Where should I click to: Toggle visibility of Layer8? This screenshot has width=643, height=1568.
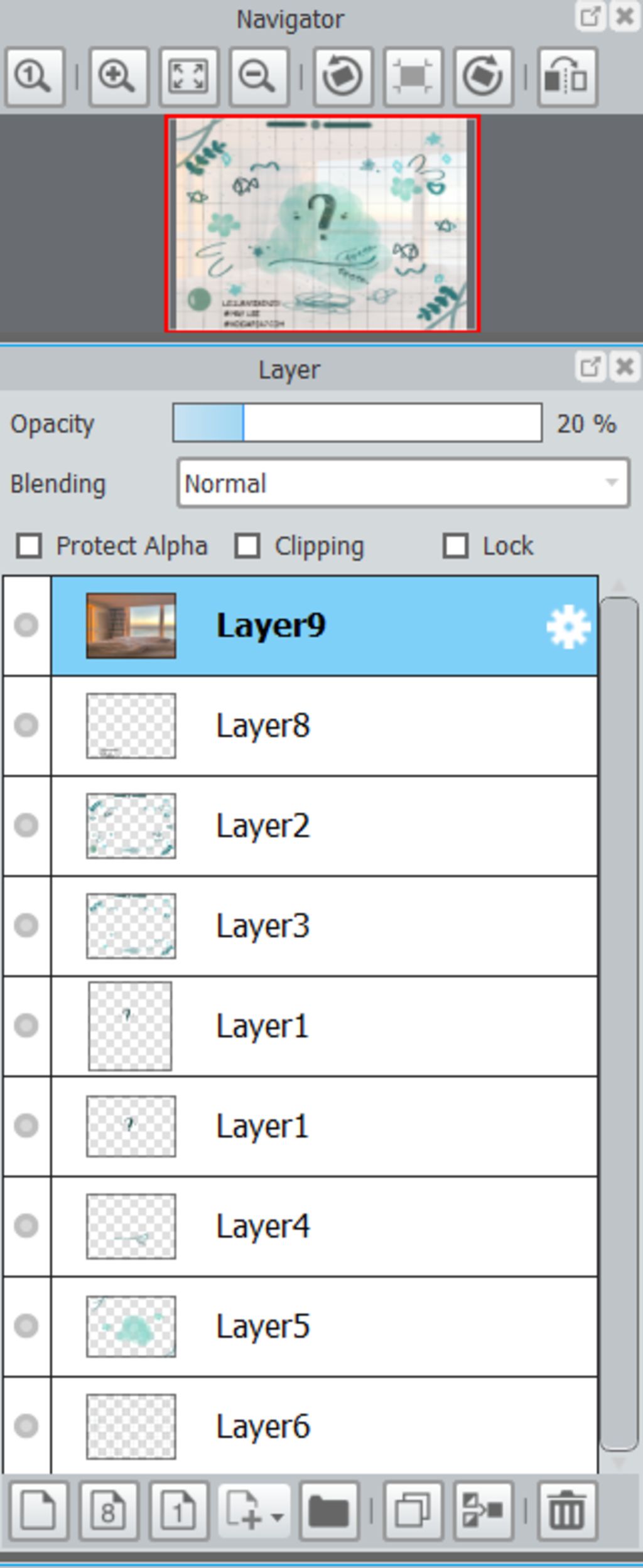tap(26, 725)
